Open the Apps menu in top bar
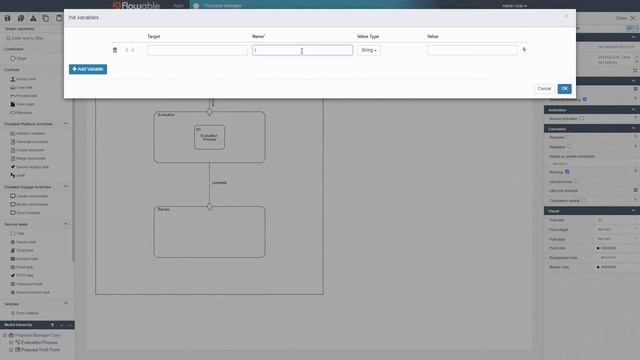The width and height of the screenshot is (640, 360). (178, 6)
